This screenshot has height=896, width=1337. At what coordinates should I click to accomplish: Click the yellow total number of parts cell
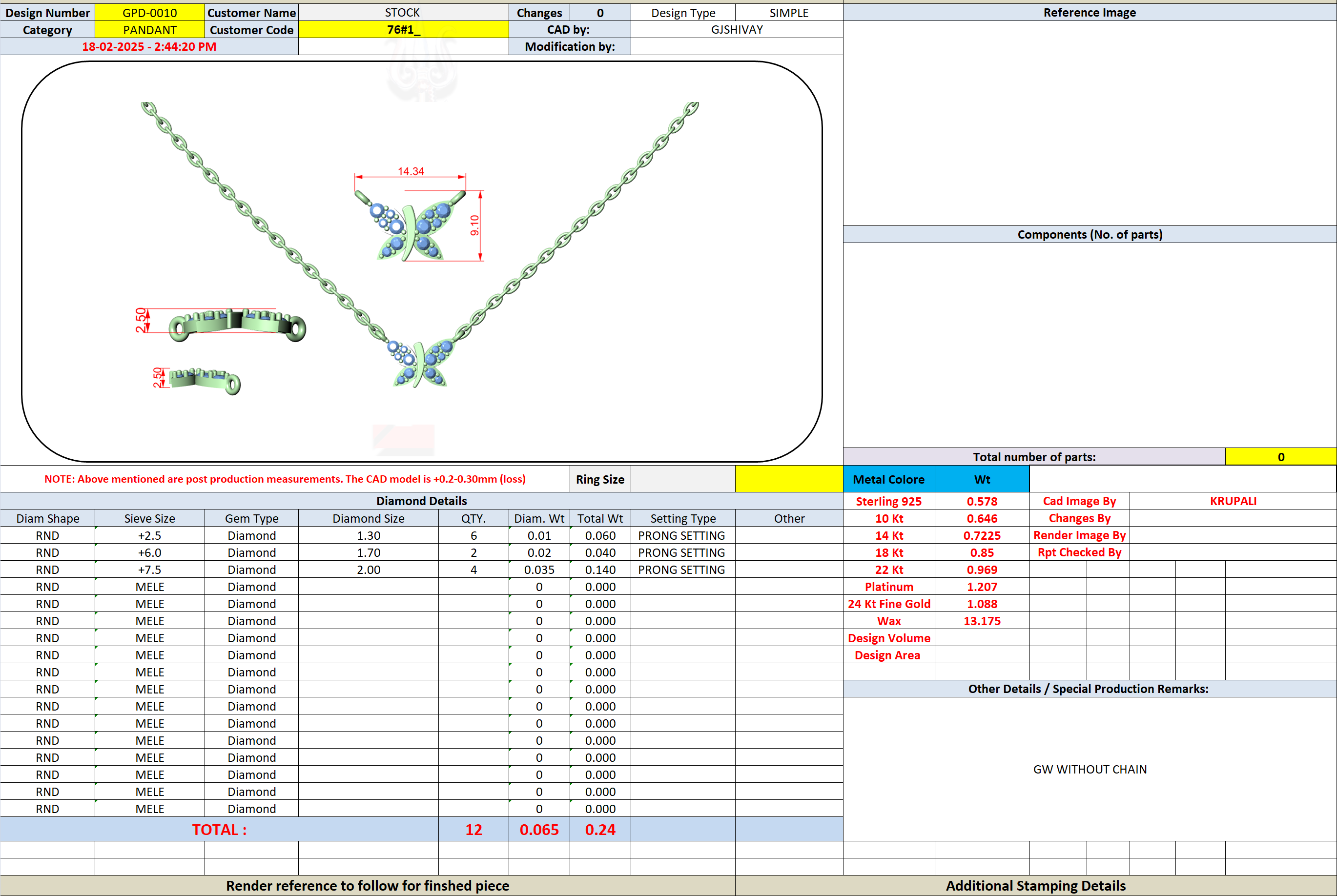coord(1281,457)
